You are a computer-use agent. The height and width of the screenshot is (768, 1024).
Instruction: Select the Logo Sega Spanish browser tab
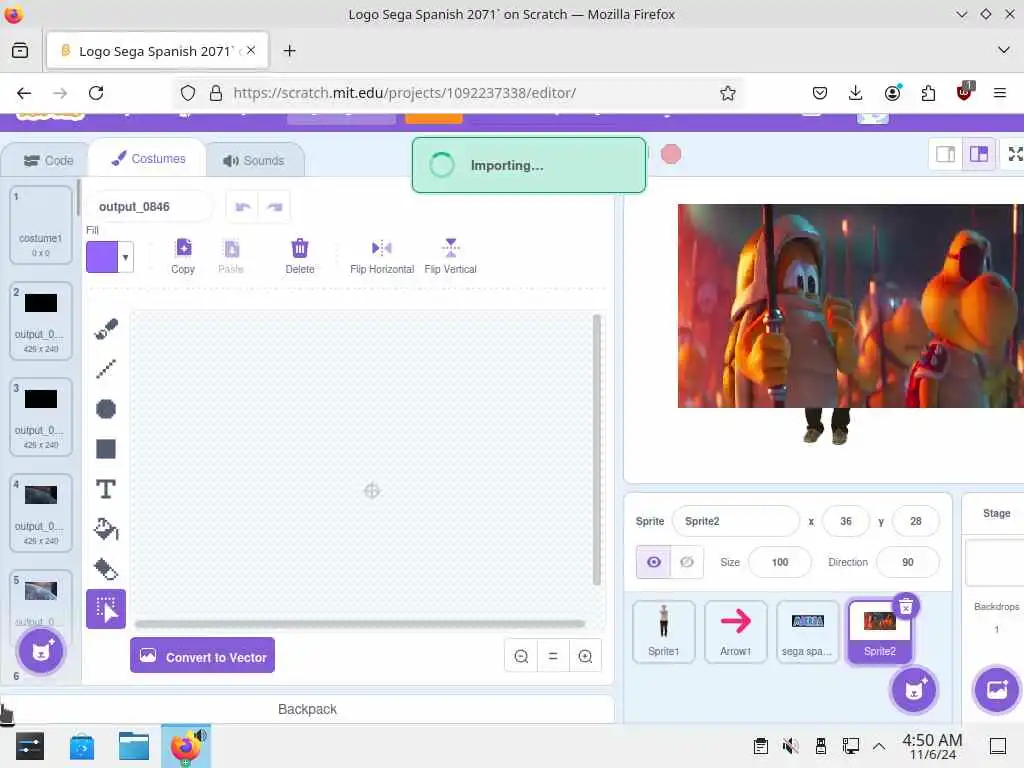(157, 50)
